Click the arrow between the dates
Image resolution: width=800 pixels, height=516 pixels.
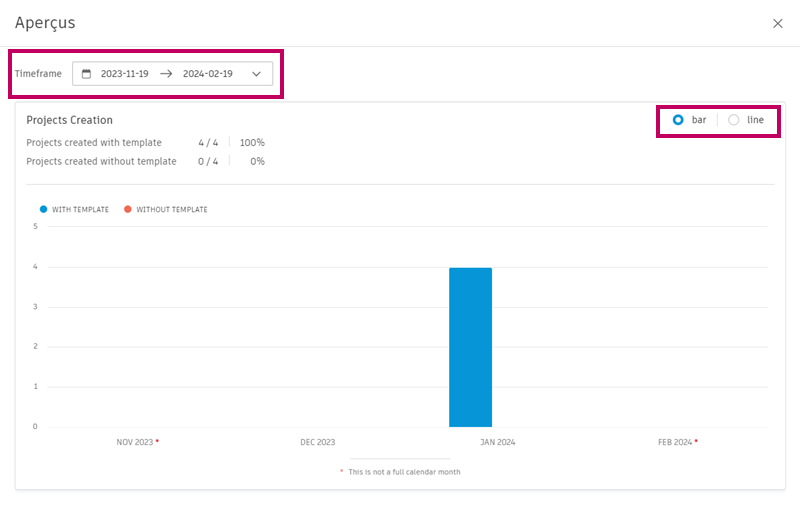(x=166, y=74)
